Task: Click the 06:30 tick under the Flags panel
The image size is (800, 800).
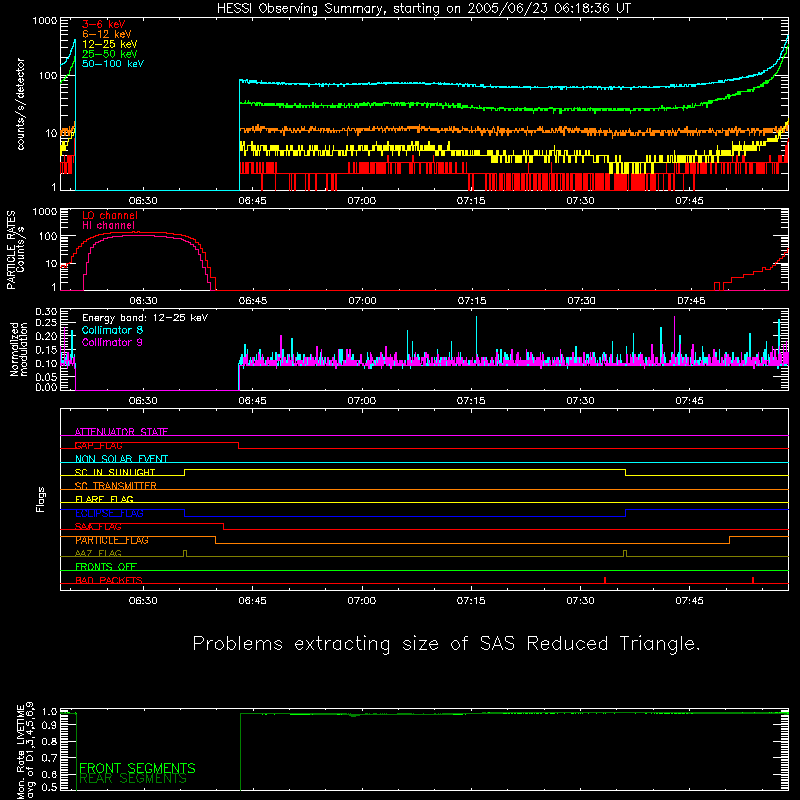Action: click(143, 601)
